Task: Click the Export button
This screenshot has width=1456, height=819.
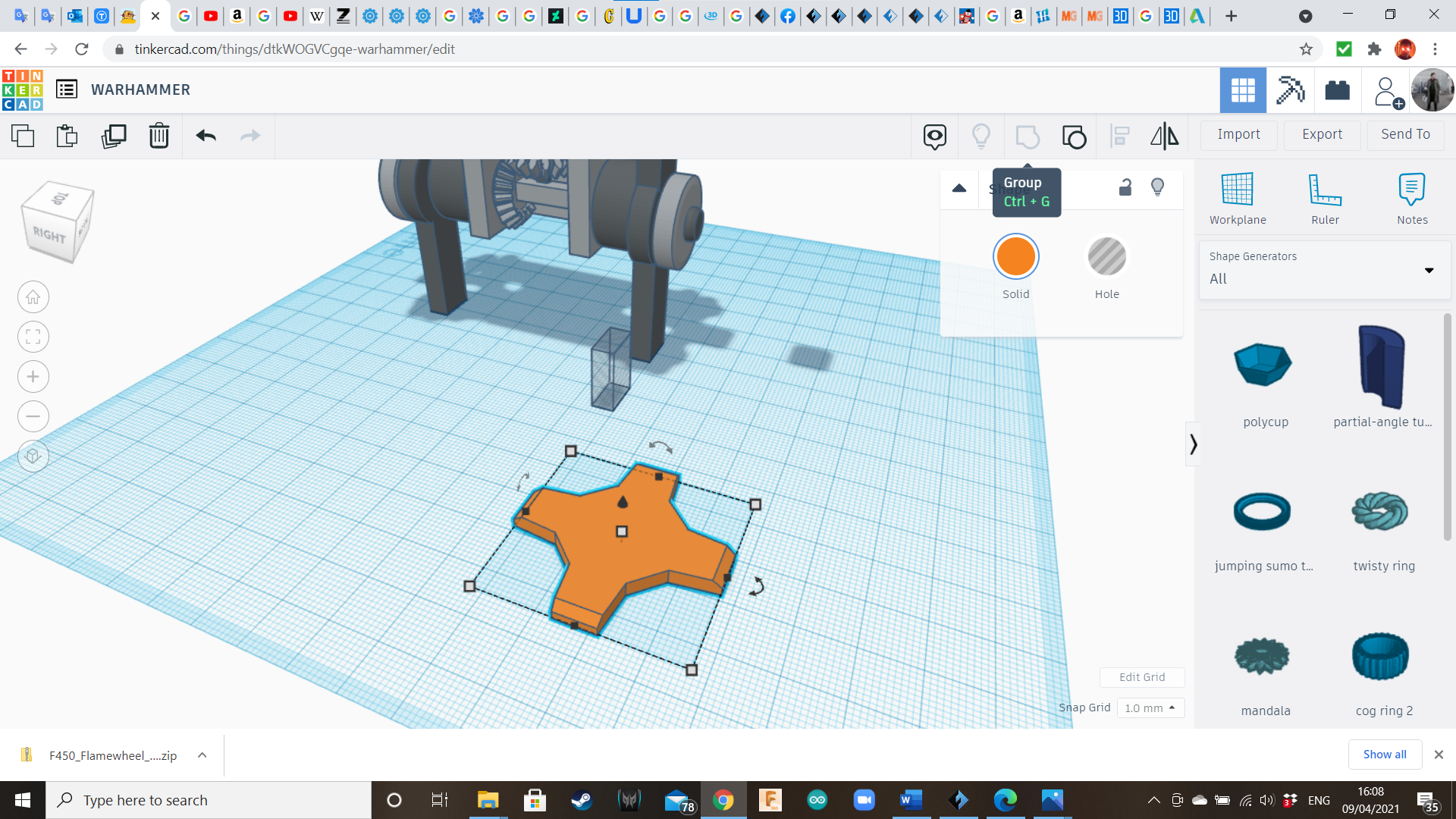Action: [1322, 134]
